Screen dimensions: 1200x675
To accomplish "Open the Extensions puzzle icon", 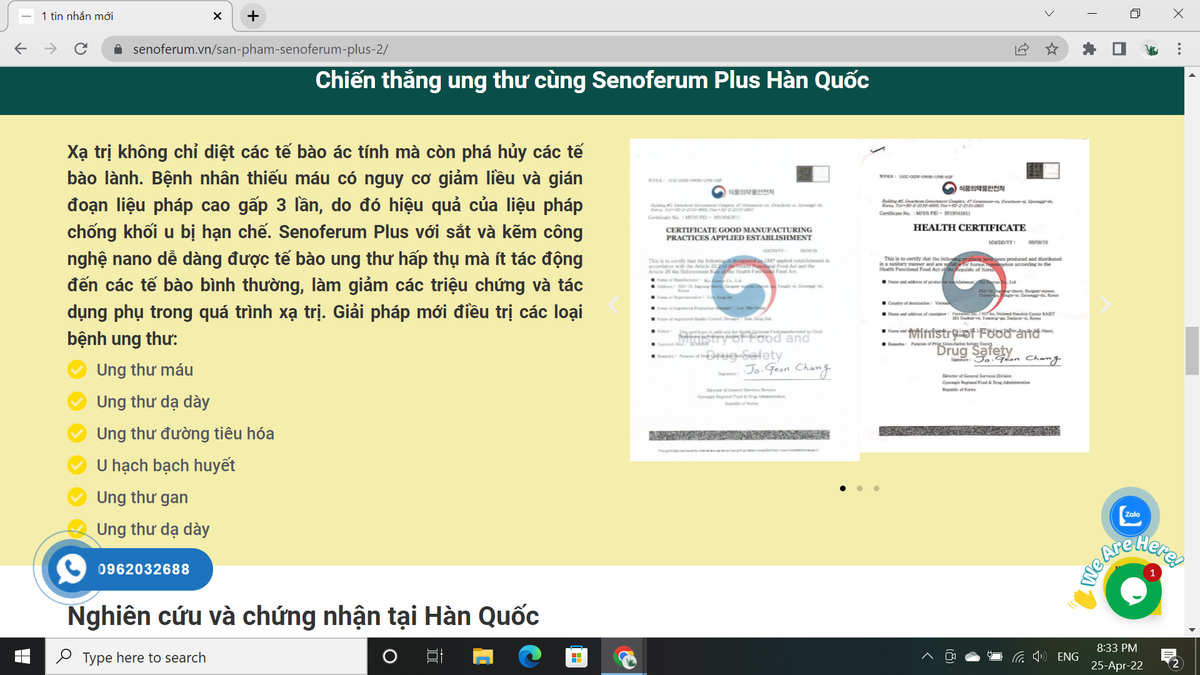I will click(1089, 47).
